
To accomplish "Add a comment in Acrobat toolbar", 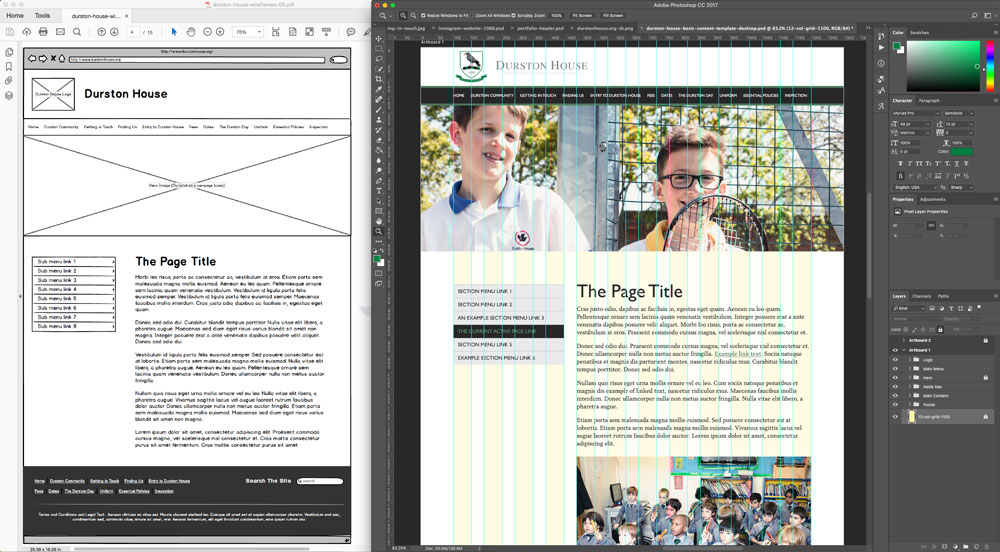I will (351, 31).
